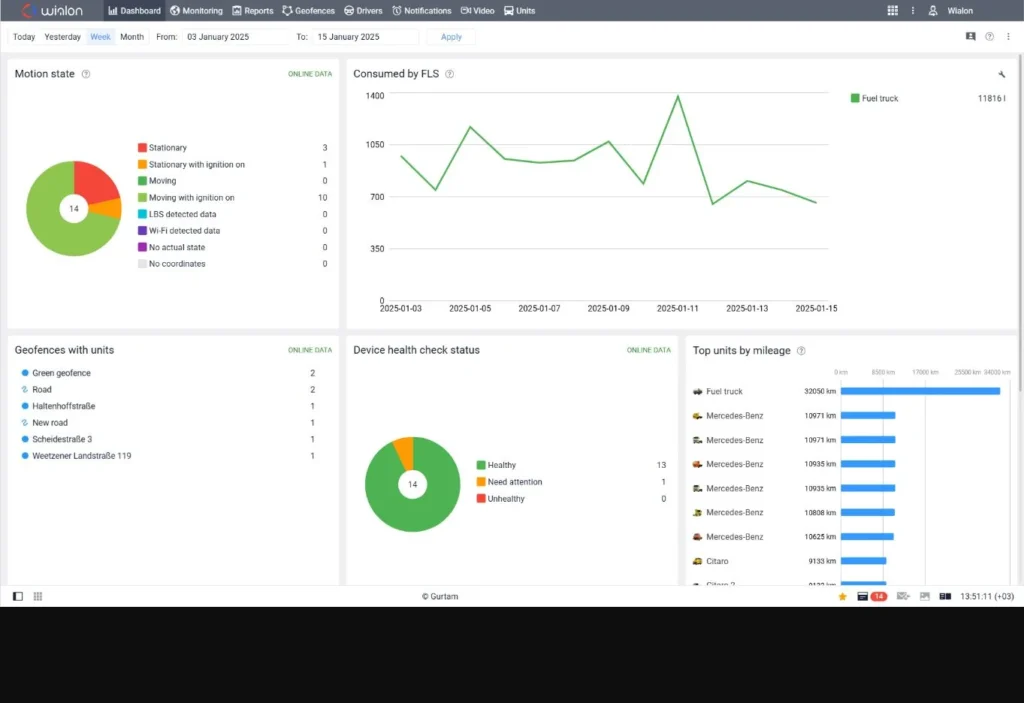This screenshot has height=703, width=1024.
Task: Open the split-view icon near clock
Action: (945, 597)
